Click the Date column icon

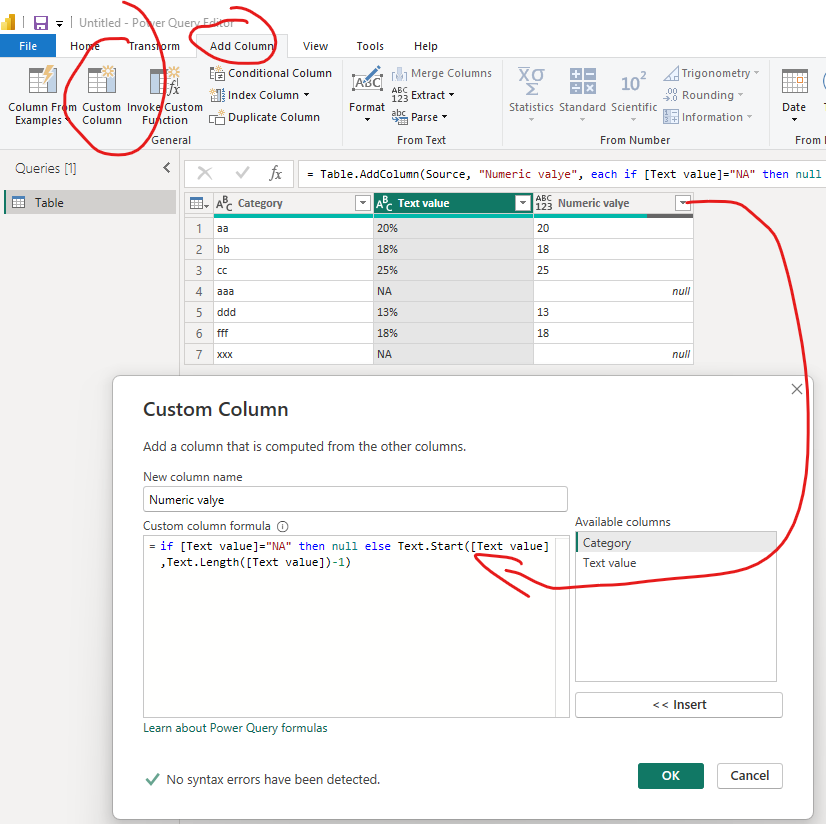pyautogui.click(x=794, y=81)
